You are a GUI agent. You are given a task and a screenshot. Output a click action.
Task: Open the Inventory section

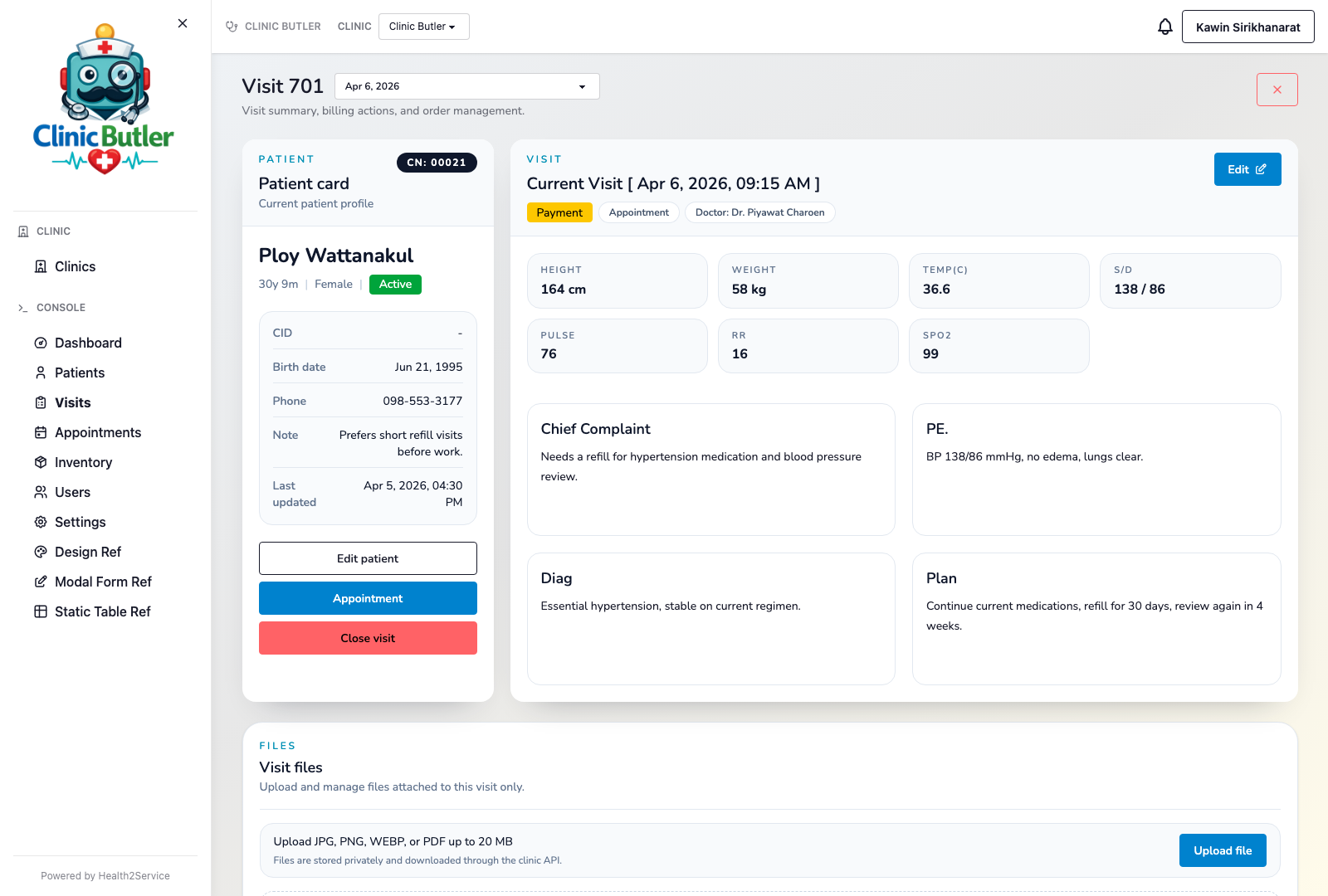pos(82,462)
